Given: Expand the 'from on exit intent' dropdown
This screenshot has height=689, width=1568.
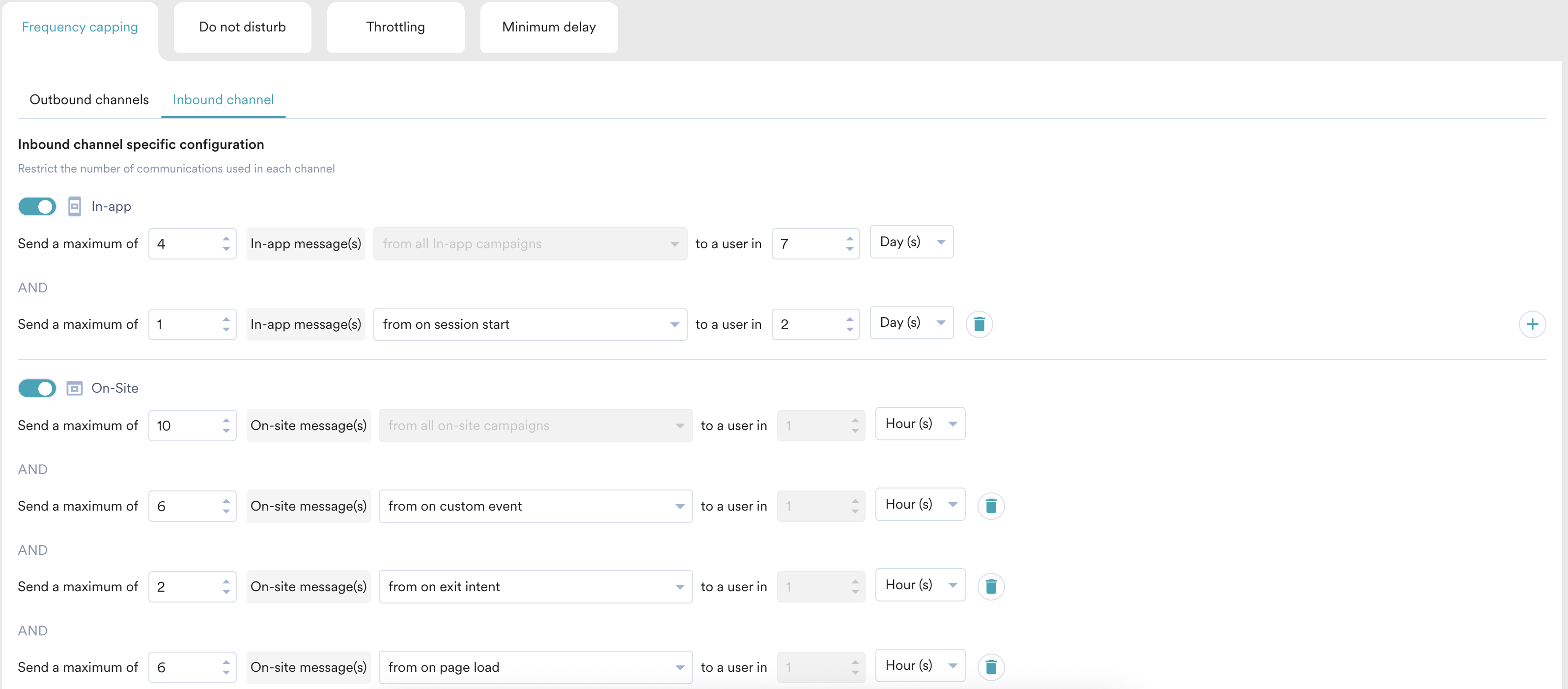Looking at the screenshot, I should click(535, 586).
